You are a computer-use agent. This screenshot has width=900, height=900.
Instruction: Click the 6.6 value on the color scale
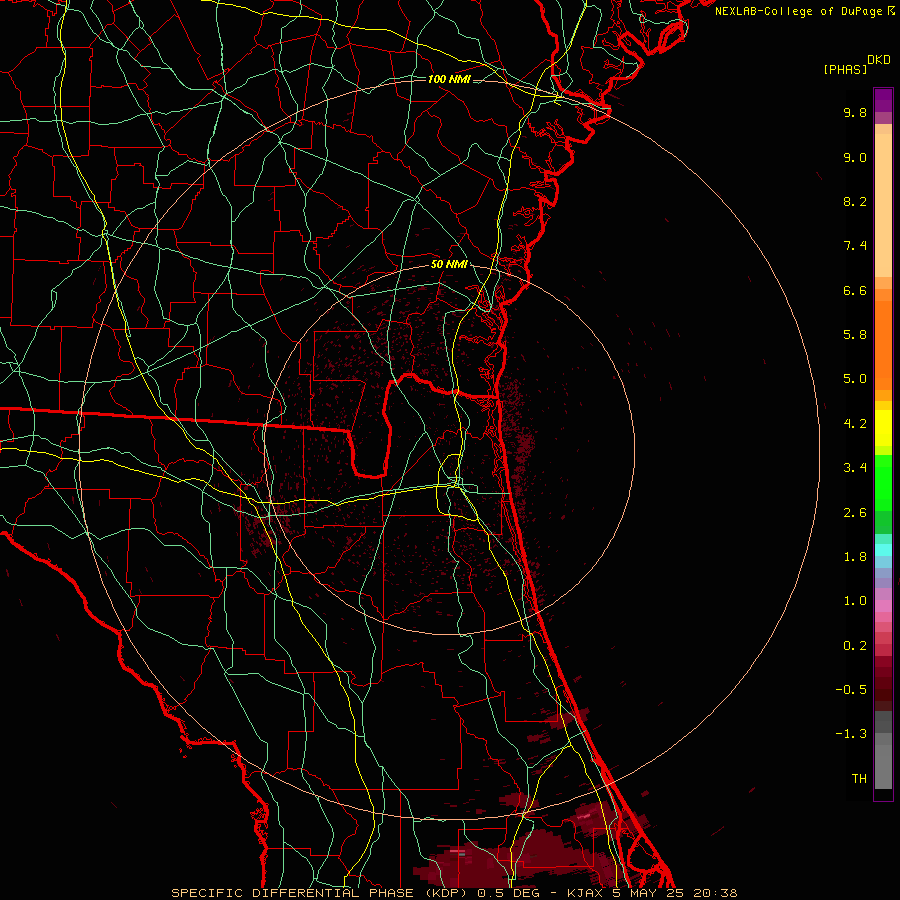855,290
